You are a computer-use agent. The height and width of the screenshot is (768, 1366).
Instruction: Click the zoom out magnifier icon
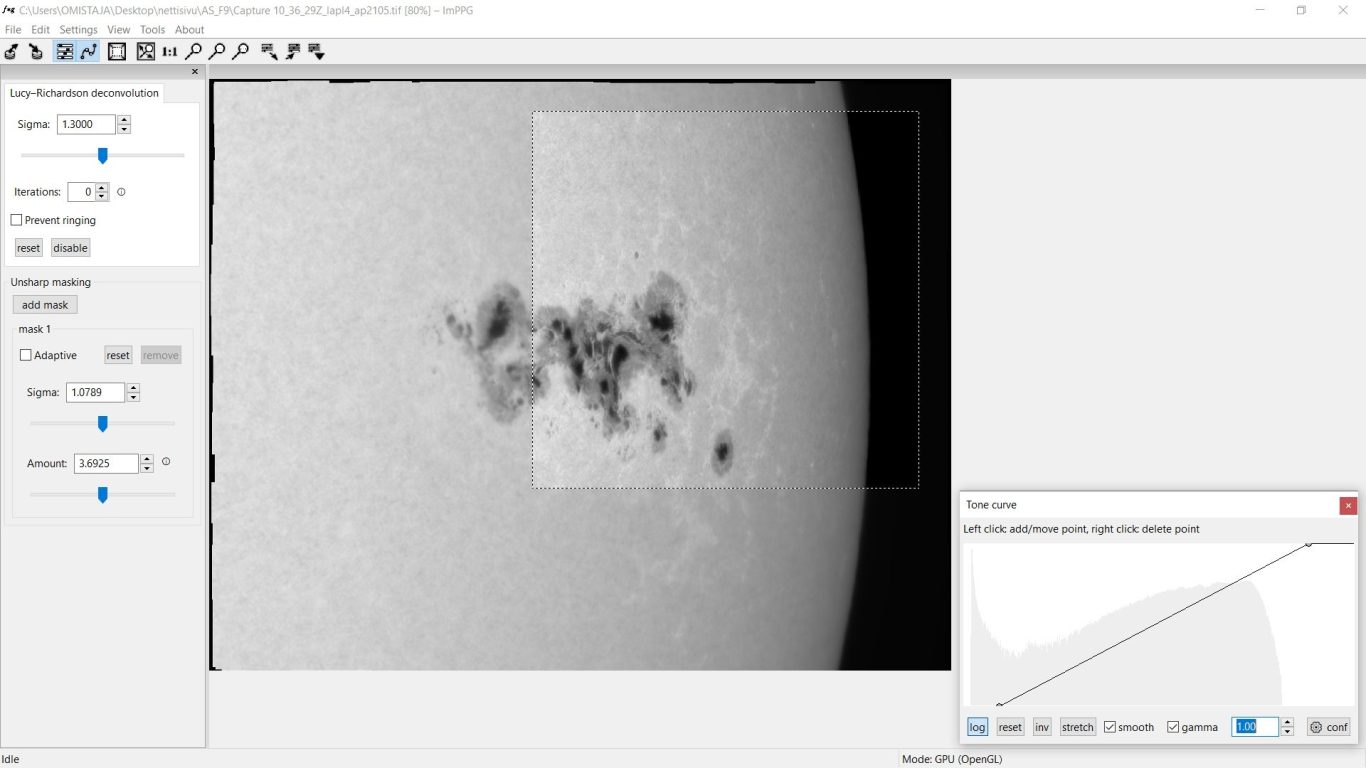217,51
